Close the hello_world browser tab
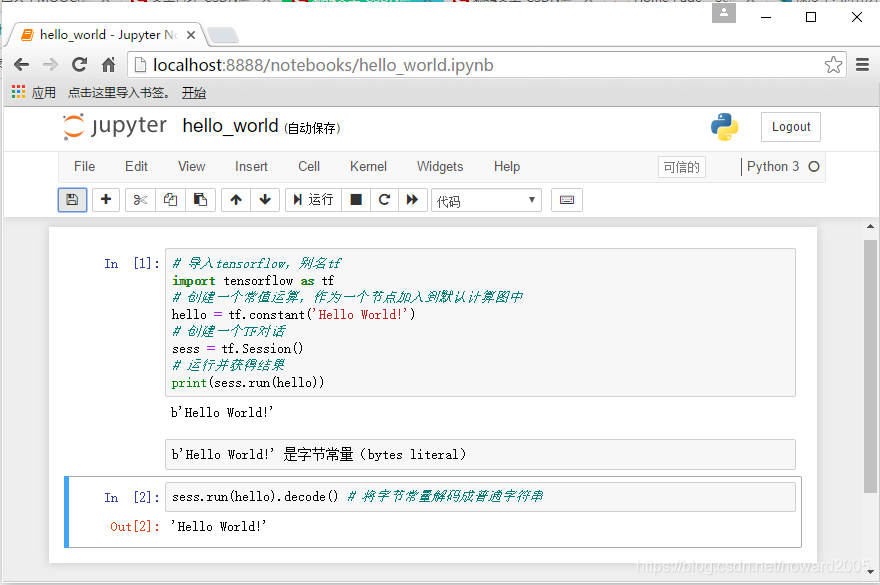The height and width of the screenshot is (585, 880). click(x=191, y=35)
